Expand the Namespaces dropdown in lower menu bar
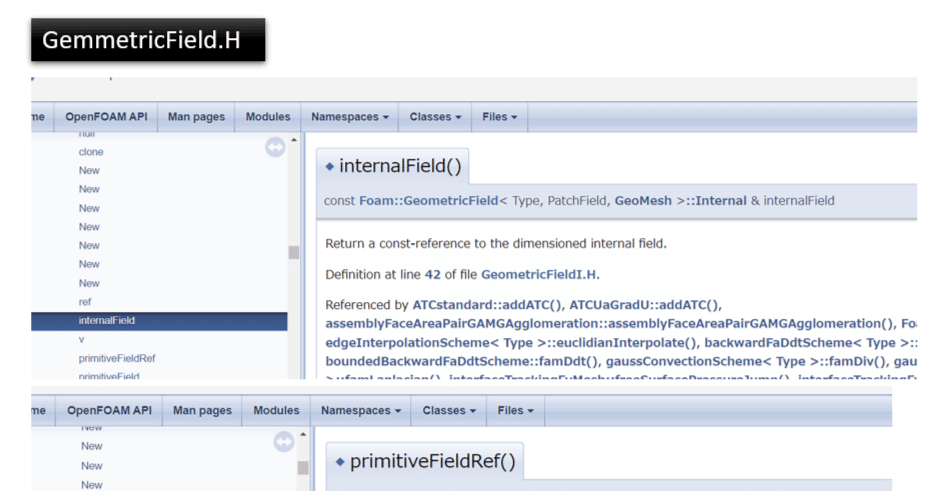This screenshot has width=938, height=491. click(x=361, y=410)
